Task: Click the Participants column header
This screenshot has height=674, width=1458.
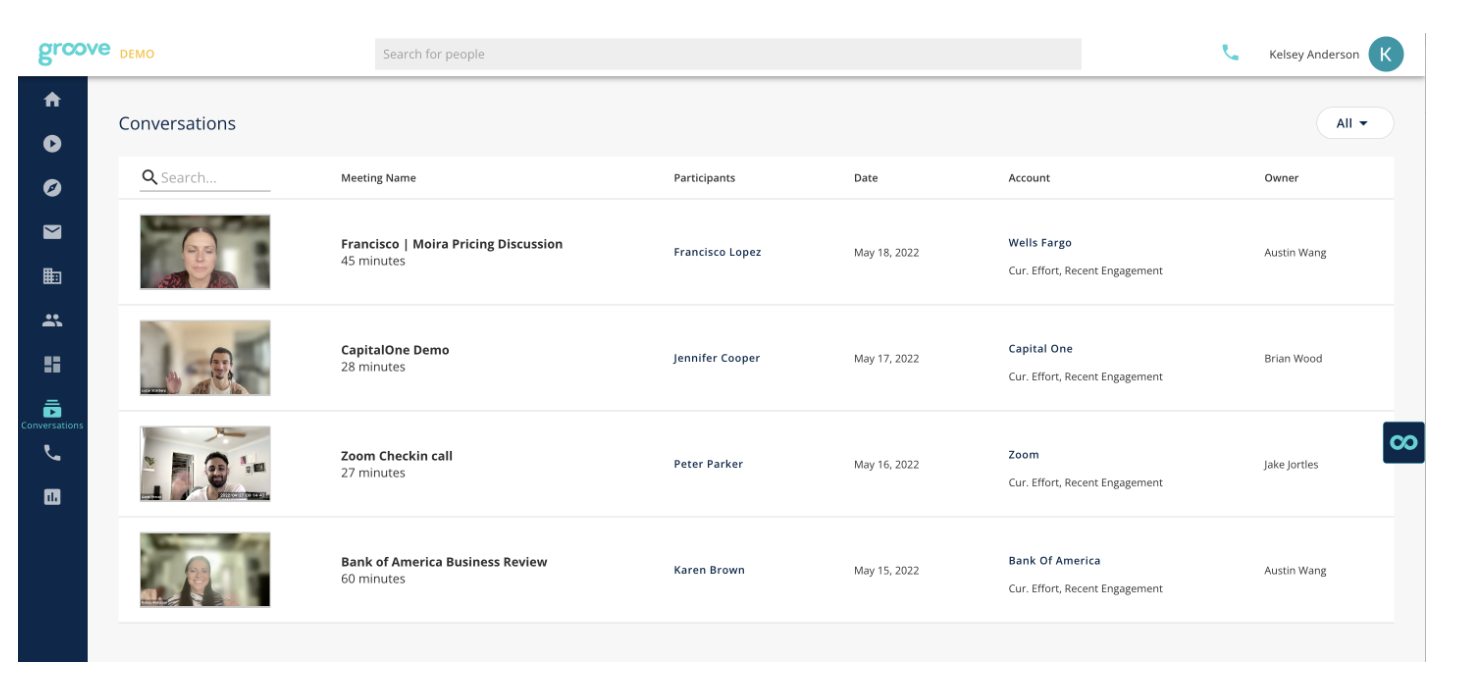Action: pos(704,178)
